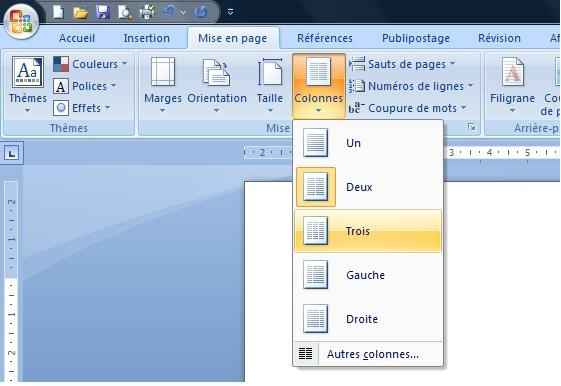The width and height of the screenshot is (561, 386).
Task: Switch to the Accueil tab
Action: [77, 38]
